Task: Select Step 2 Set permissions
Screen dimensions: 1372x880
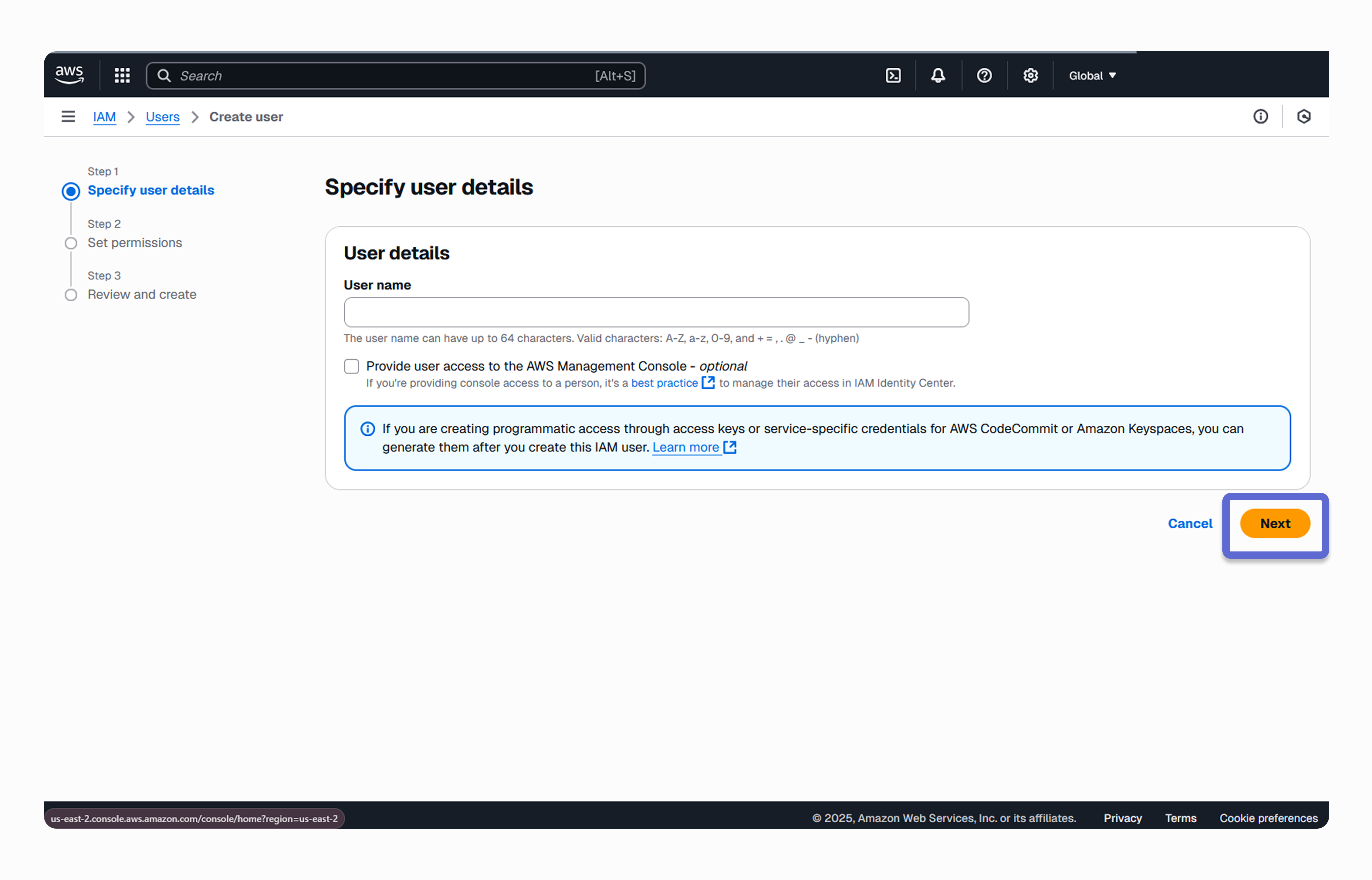Action: coord(135,243)
